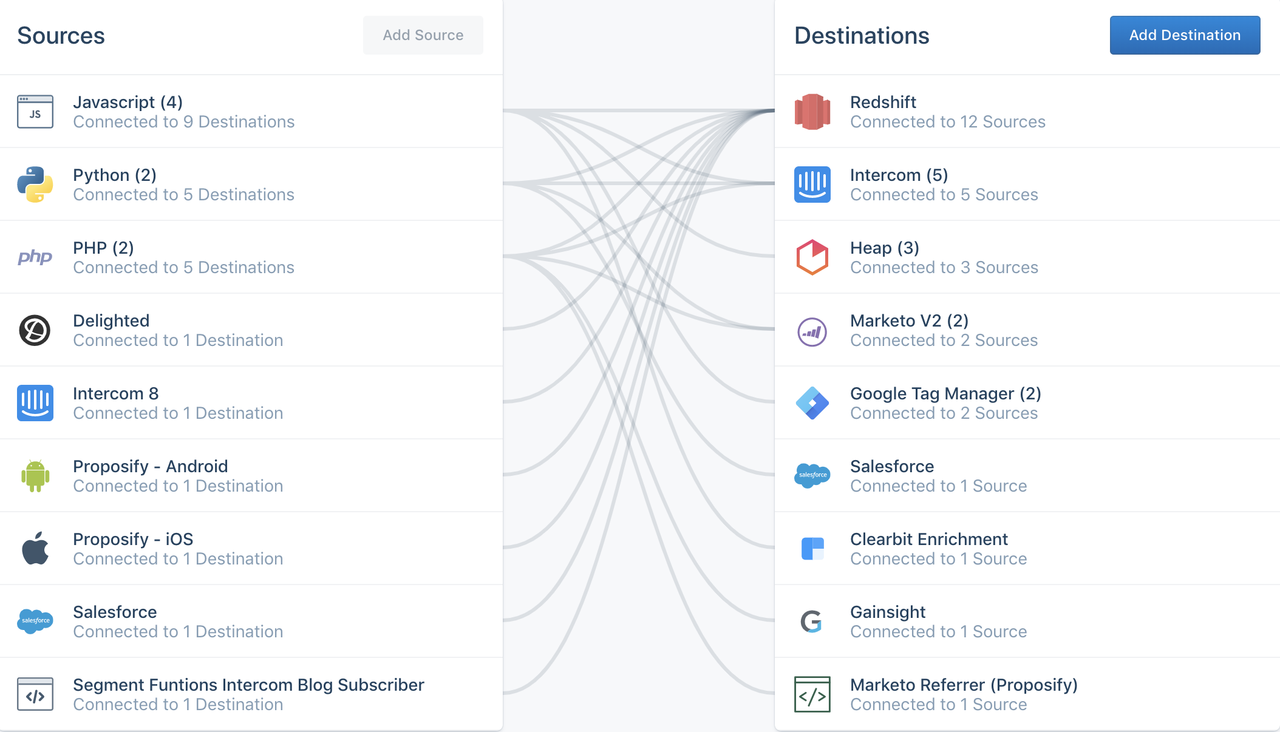Select the Intercom (5) destination name
Viewport: 1280px width, 732px height.
[899, 175]
